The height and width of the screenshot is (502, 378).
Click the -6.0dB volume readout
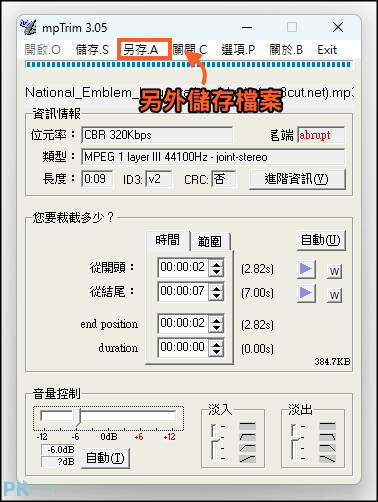58,449
